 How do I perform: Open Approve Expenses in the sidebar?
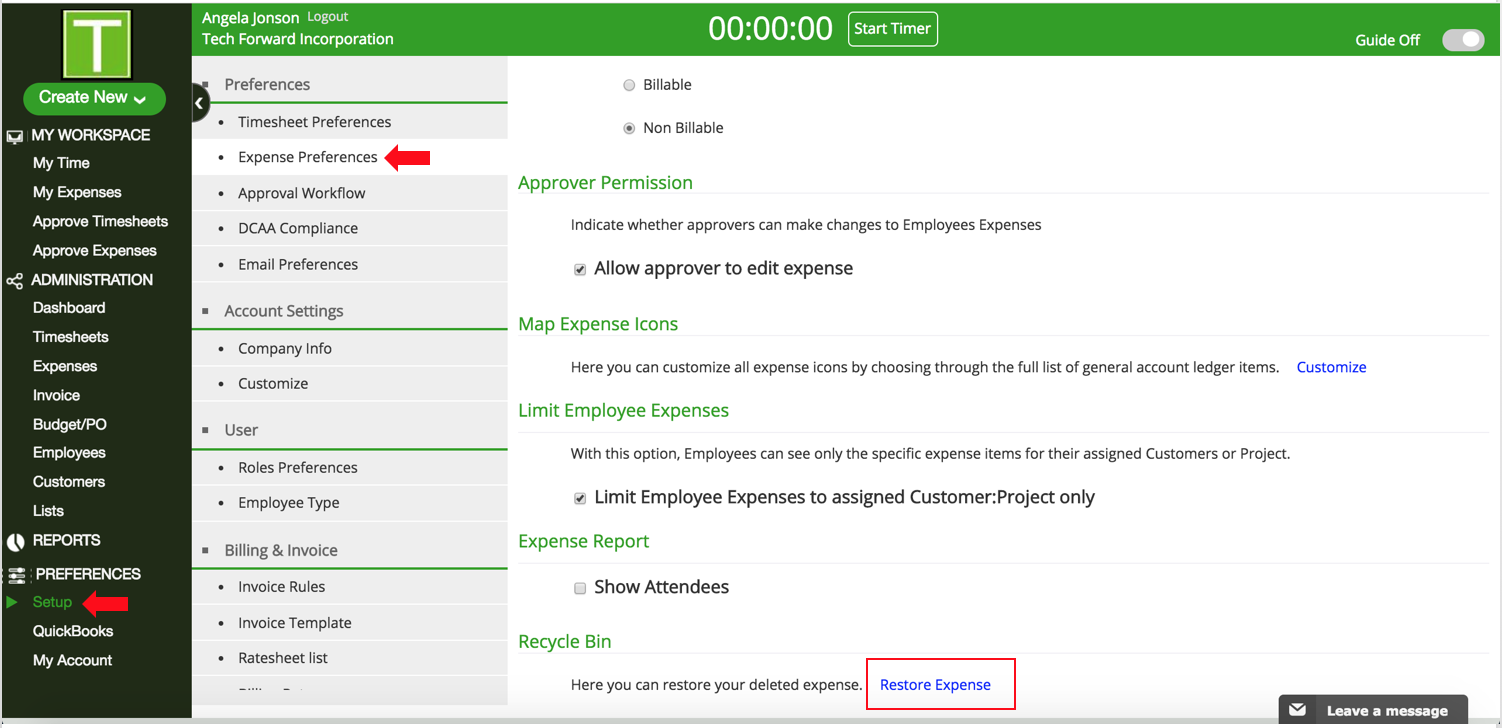[94, 250]
